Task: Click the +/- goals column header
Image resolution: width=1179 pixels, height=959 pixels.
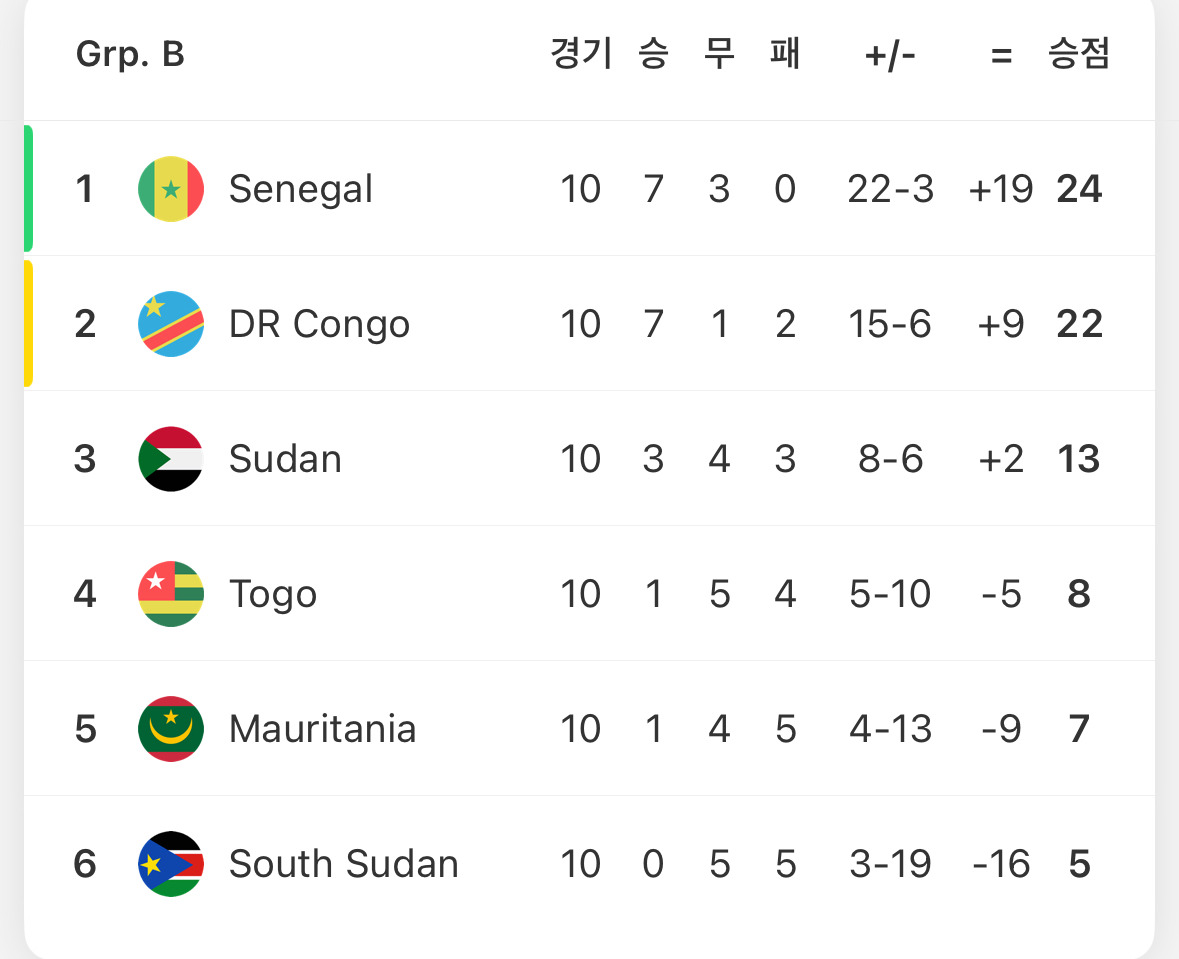Action: click(x=890, y=55)
